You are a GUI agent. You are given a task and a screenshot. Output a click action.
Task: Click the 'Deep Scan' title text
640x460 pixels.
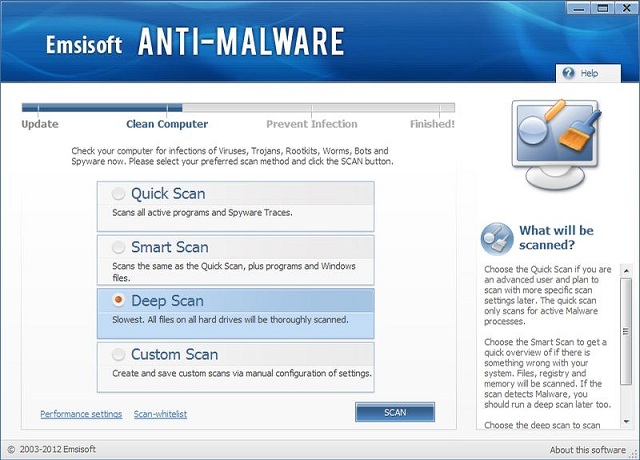click(x=167, y=301)
